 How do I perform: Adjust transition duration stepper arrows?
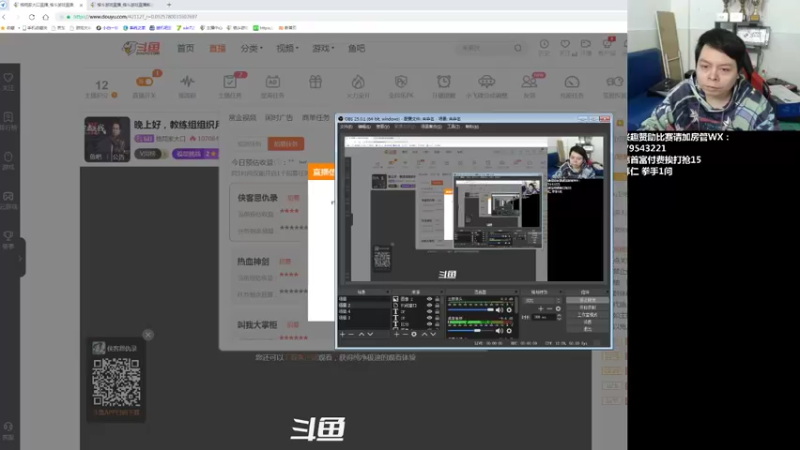pos(559,317)
